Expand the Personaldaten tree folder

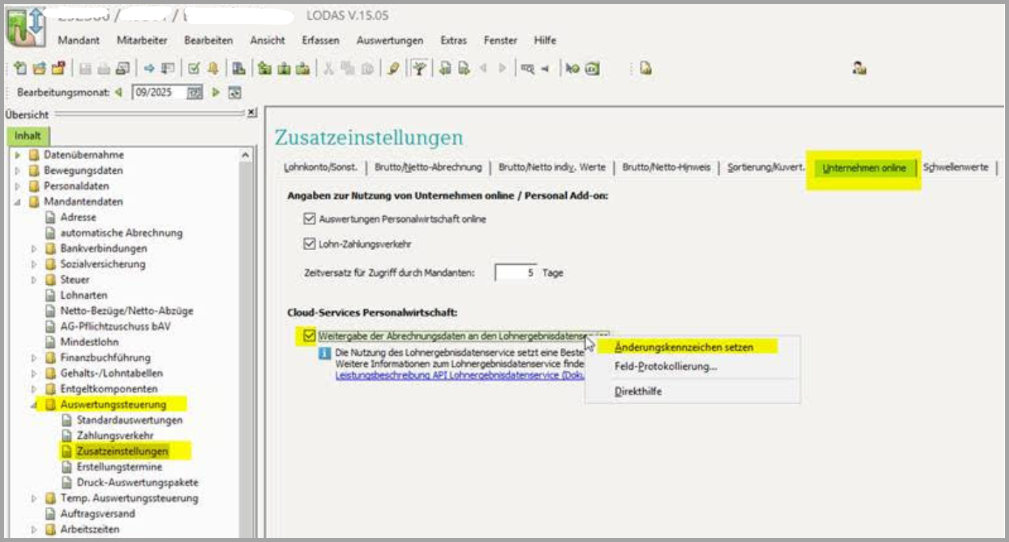(19, 186)
